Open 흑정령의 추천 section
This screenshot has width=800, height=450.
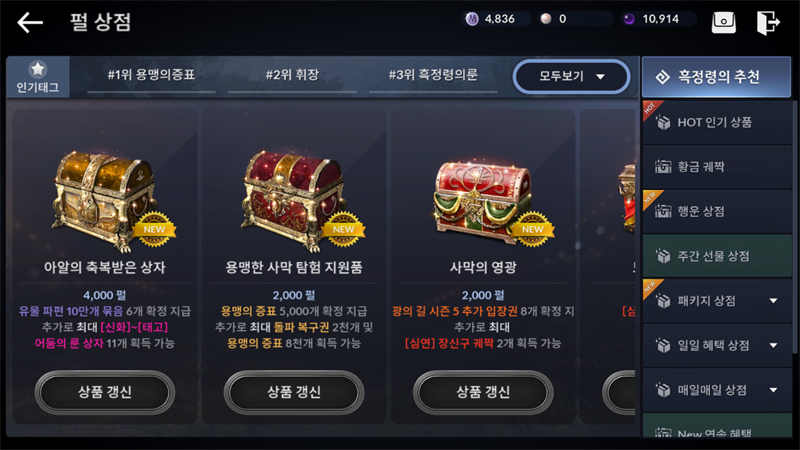[716, 77]
